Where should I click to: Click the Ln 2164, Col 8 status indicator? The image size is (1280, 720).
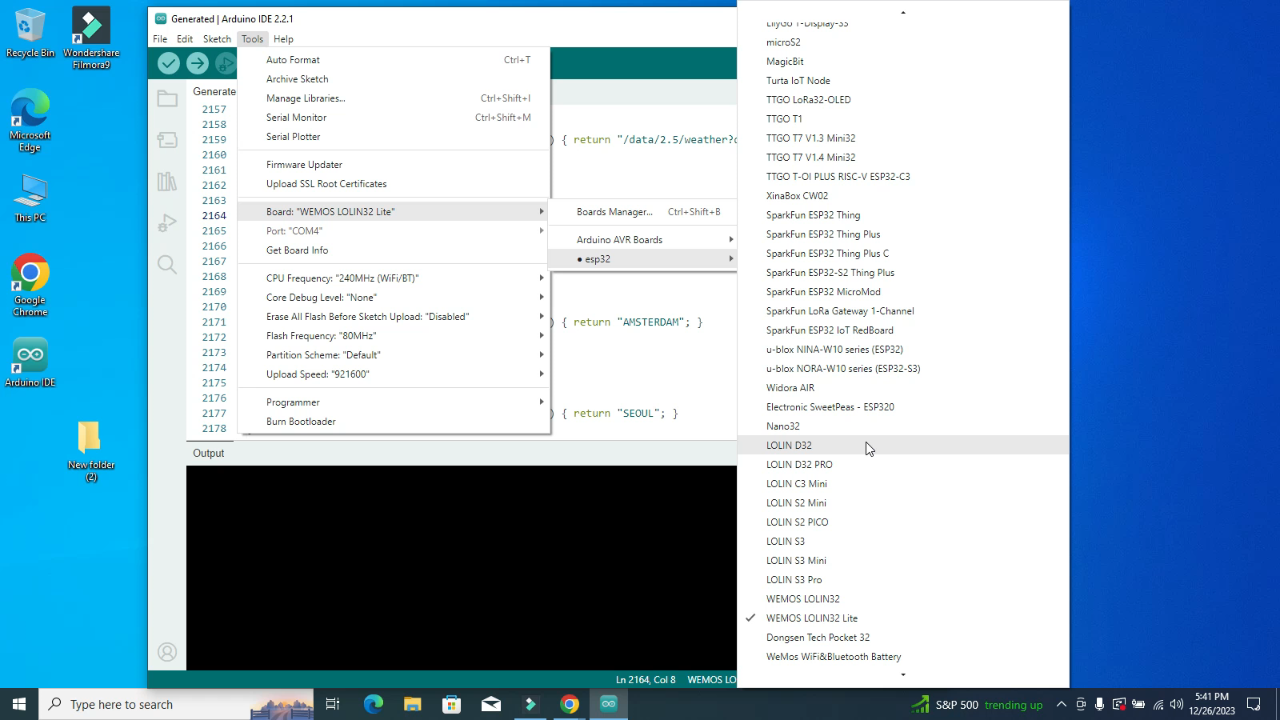(646, 680)
